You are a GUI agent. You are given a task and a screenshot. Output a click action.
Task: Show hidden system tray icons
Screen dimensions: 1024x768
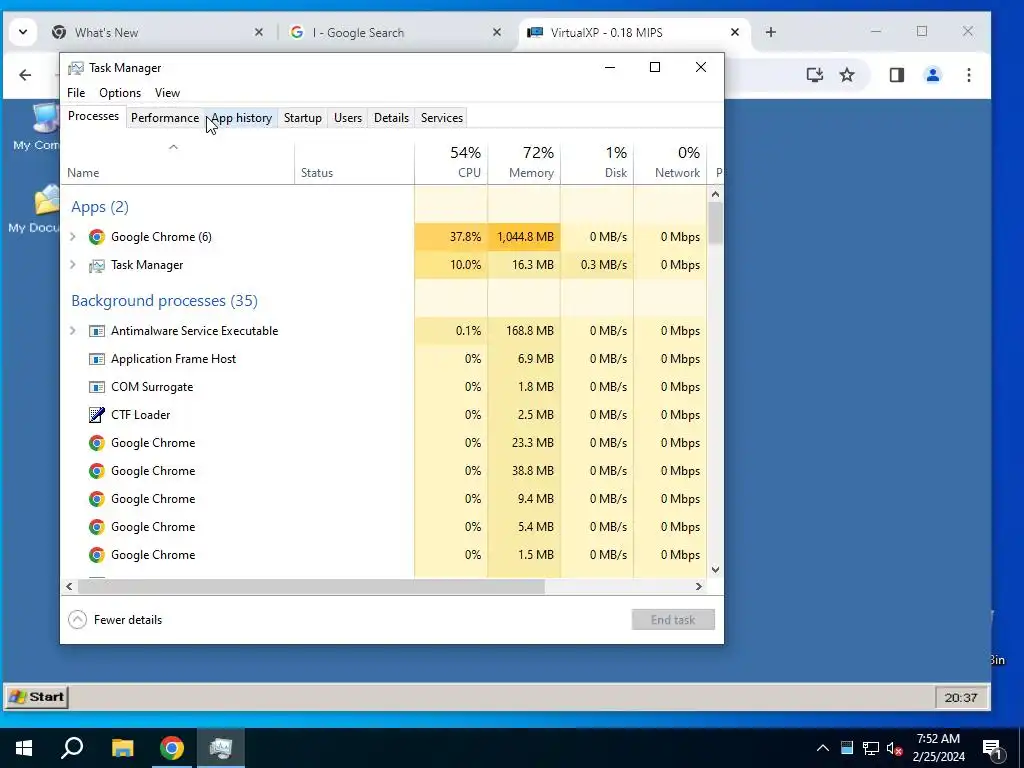[823, 748]
